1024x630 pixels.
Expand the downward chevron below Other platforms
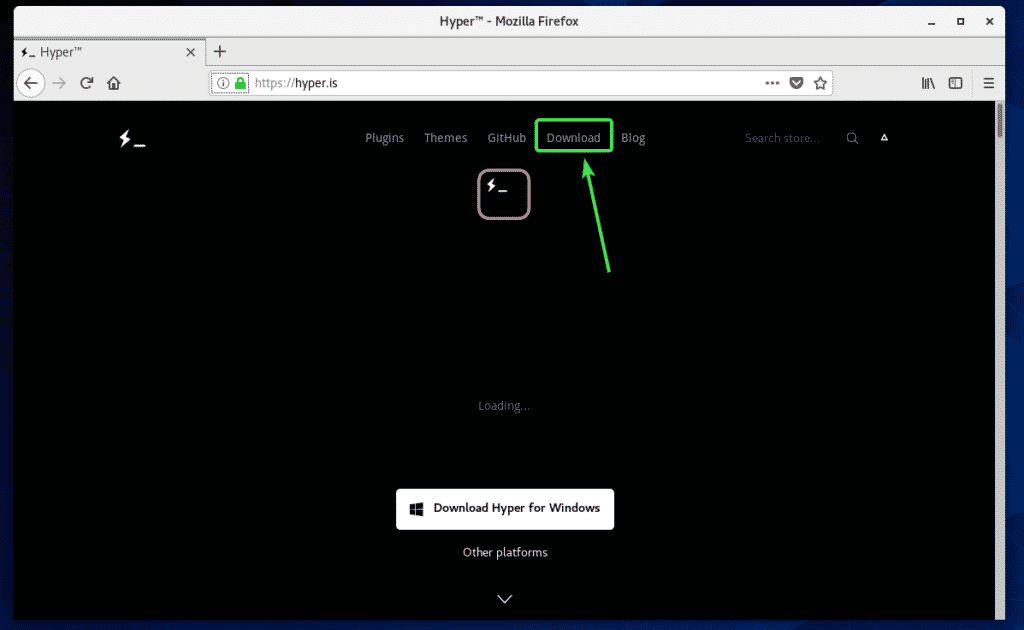[504, 599]
